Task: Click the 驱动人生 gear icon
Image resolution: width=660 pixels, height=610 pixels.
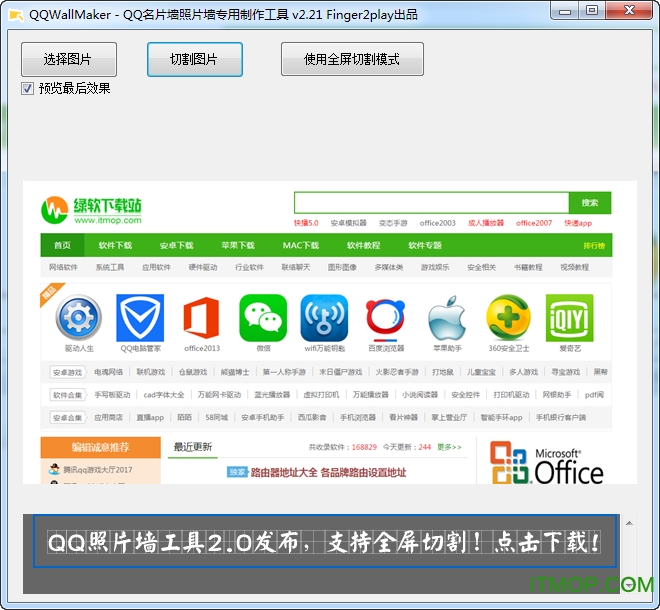Action: point(79,317)
